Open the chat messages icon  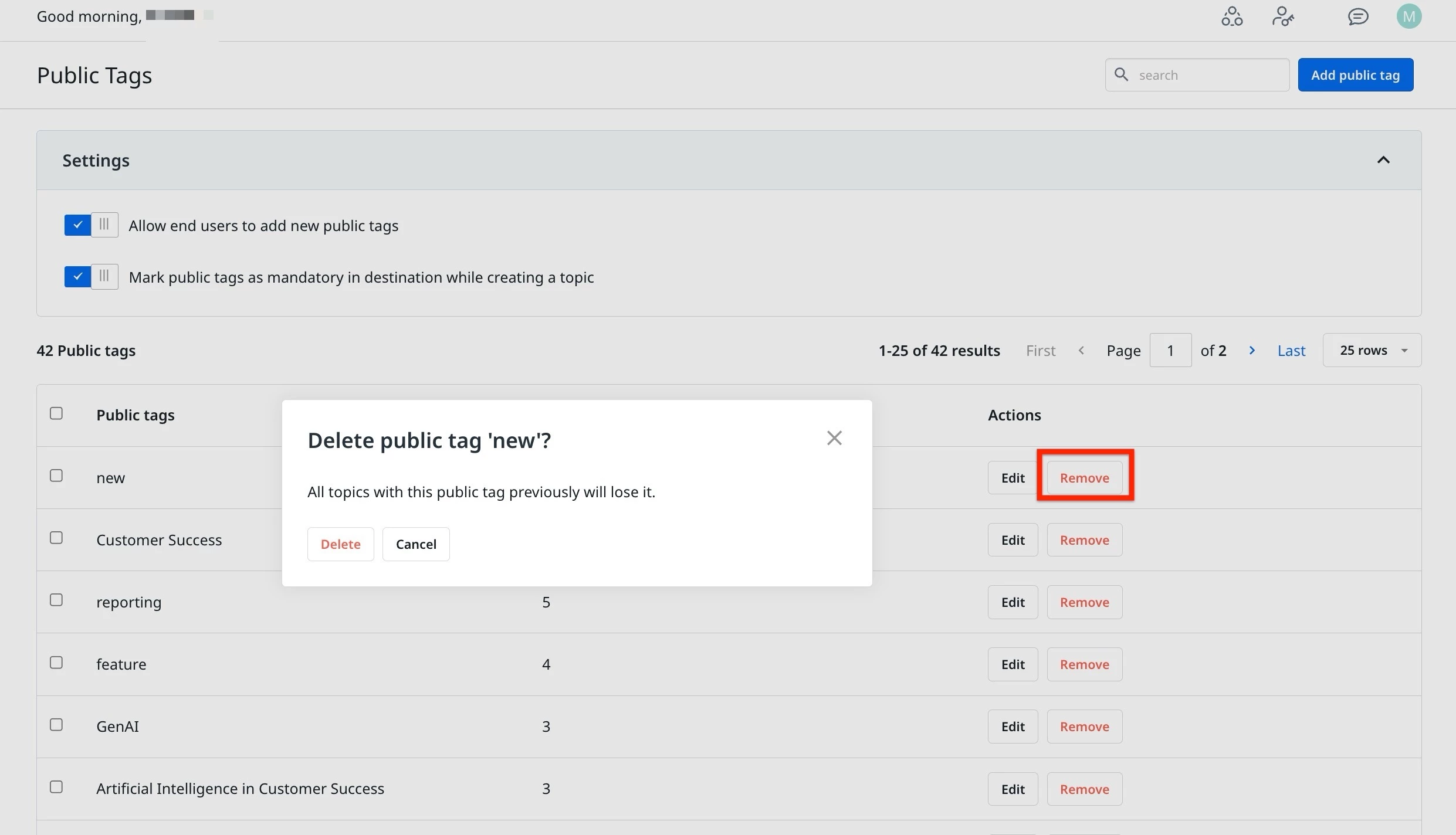[x=1357, y=16]
